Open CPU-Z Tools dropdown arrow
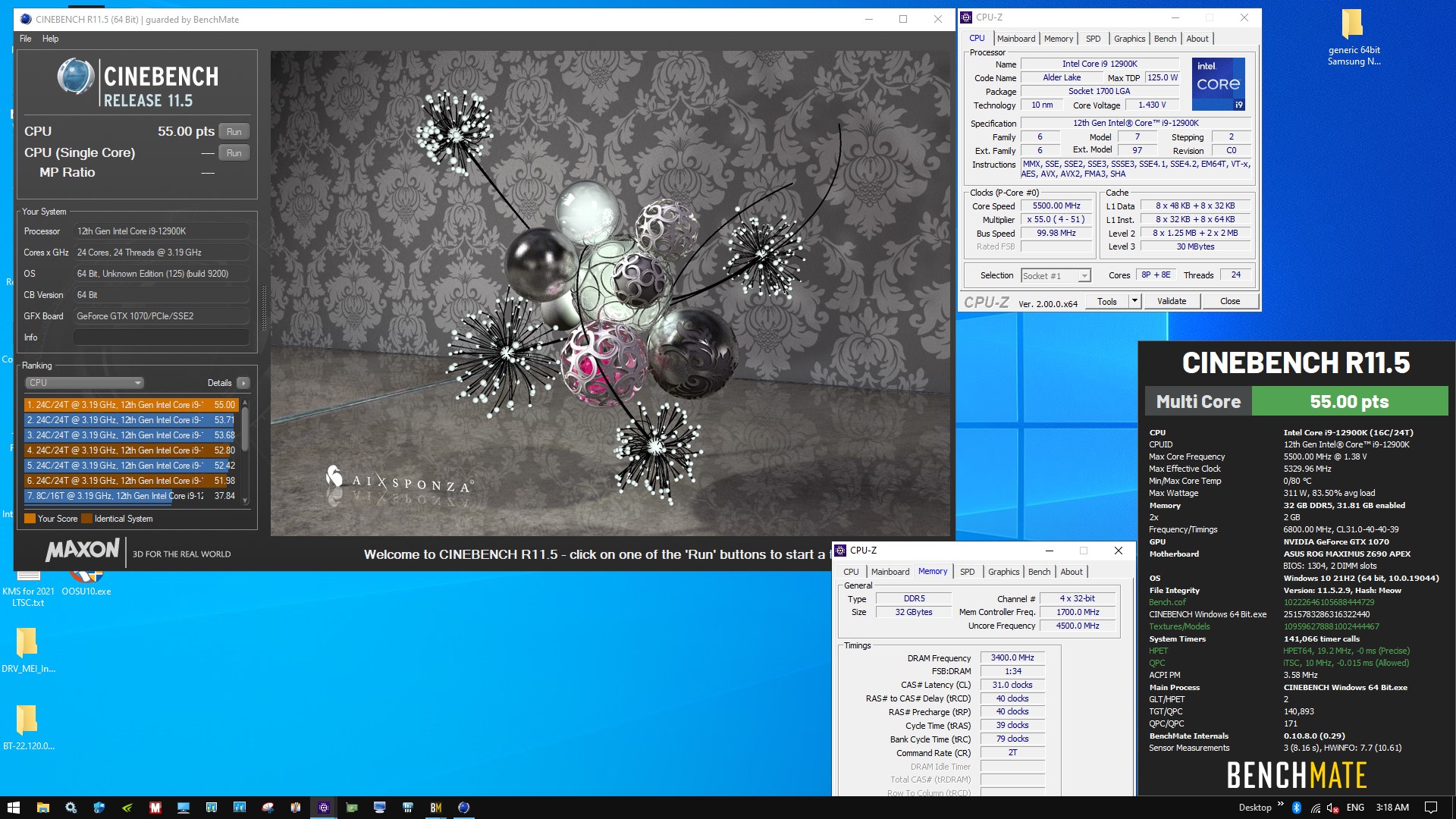Screen dimensions: 1456x819 coord(1134,301)
